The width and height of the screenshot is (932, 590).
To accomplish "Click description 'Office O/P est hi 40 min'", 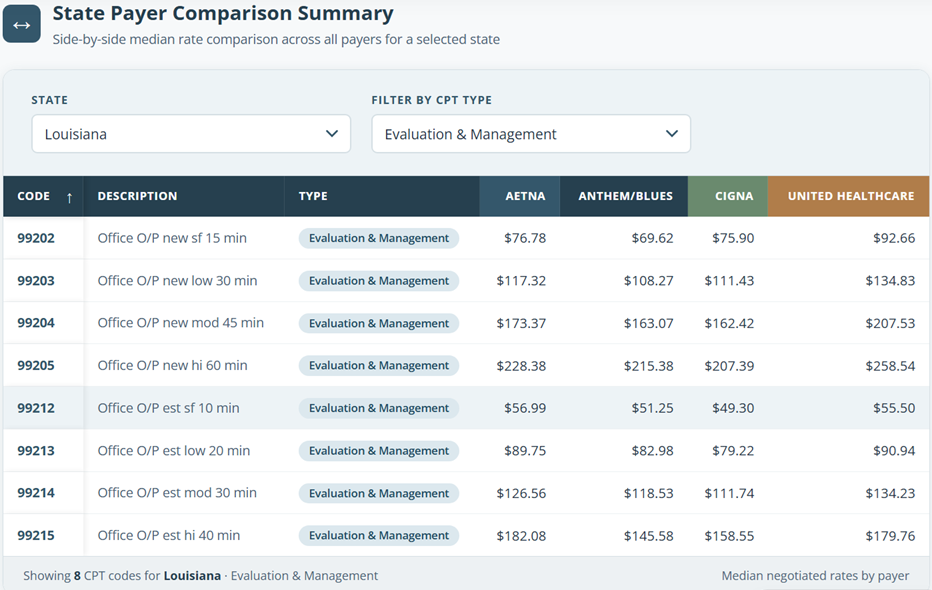I will pyautogui.click(x=169, y=535).
